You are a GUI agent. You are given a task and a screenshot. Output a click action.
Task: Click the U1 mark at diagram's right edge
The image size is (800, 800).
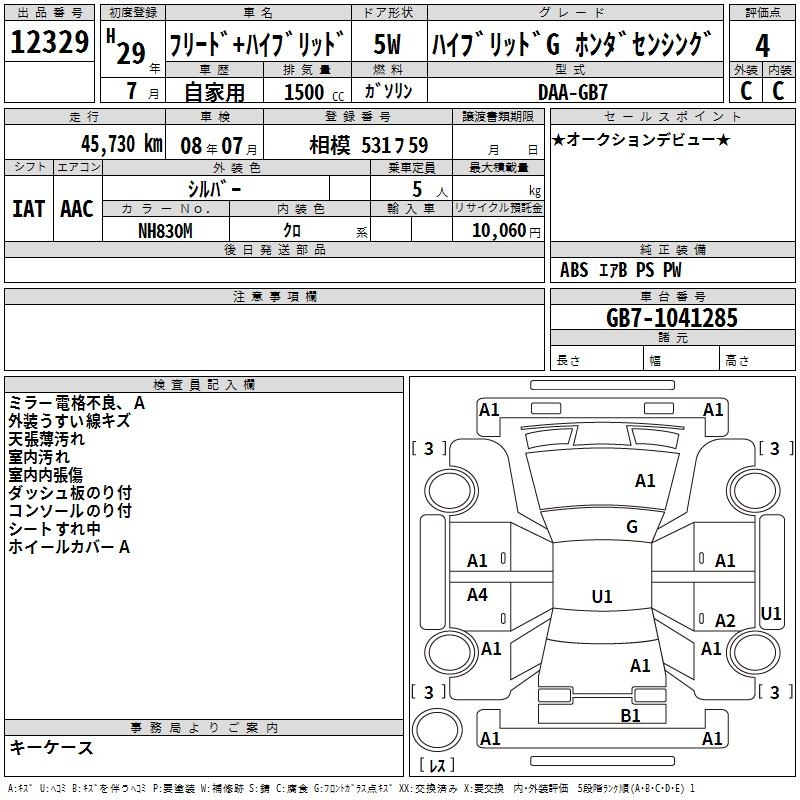771,613
